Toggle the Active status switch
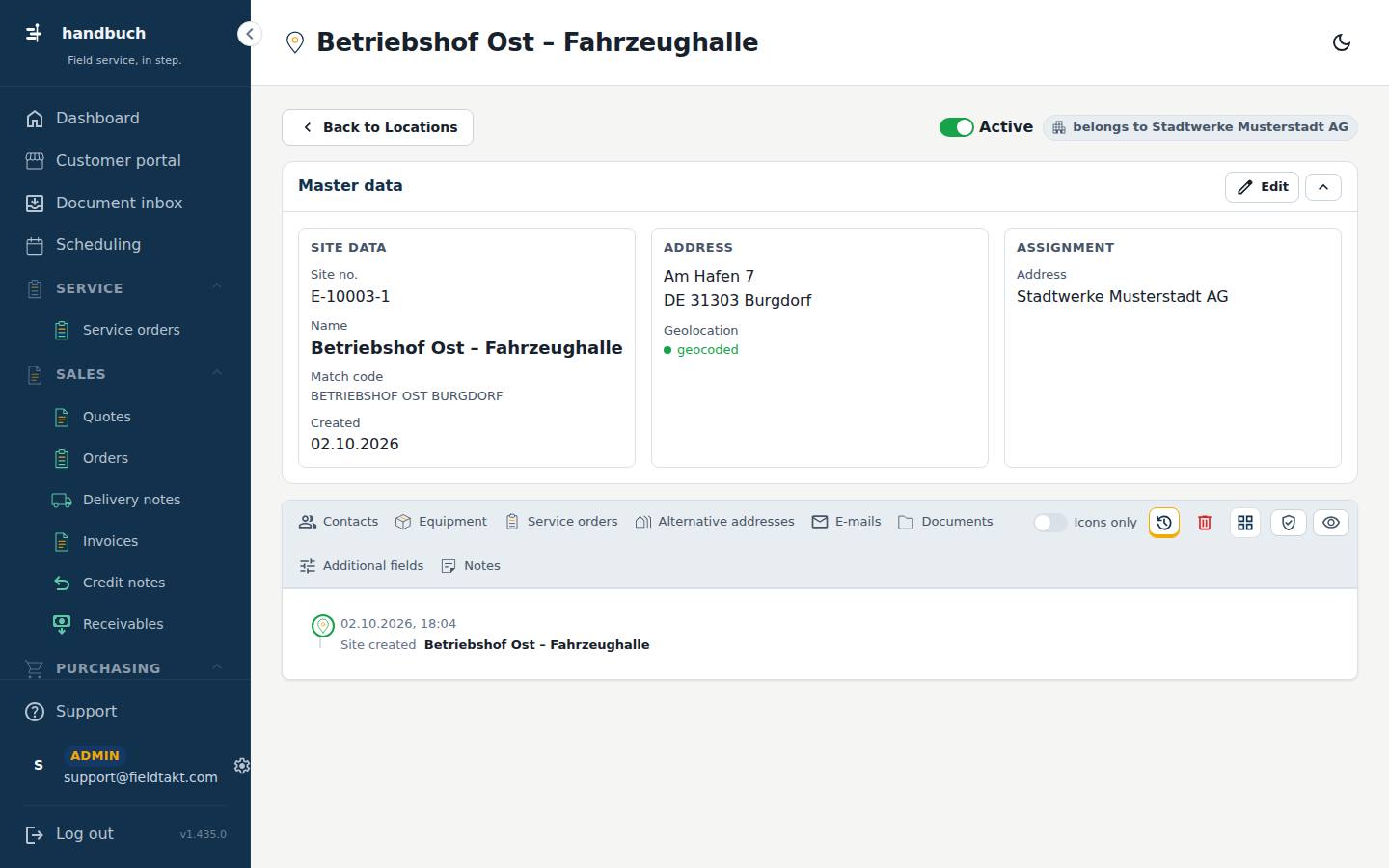This screenshot has height=868, width=1389. point(956,127)
